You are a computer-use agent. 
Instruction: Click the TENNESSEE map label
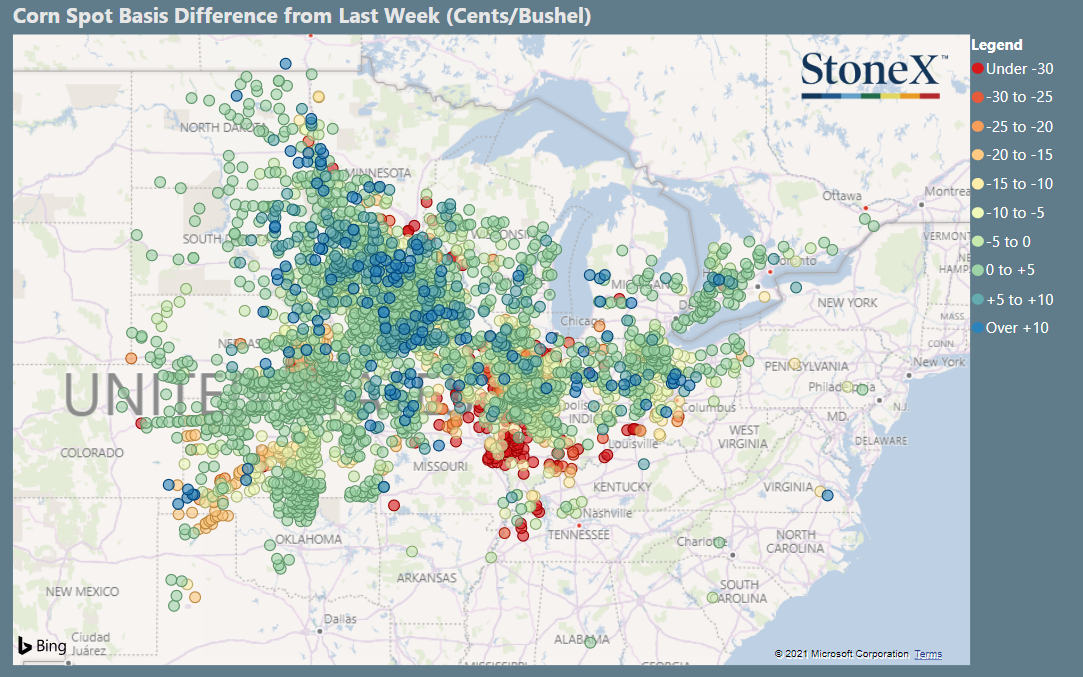pos(579,535)
